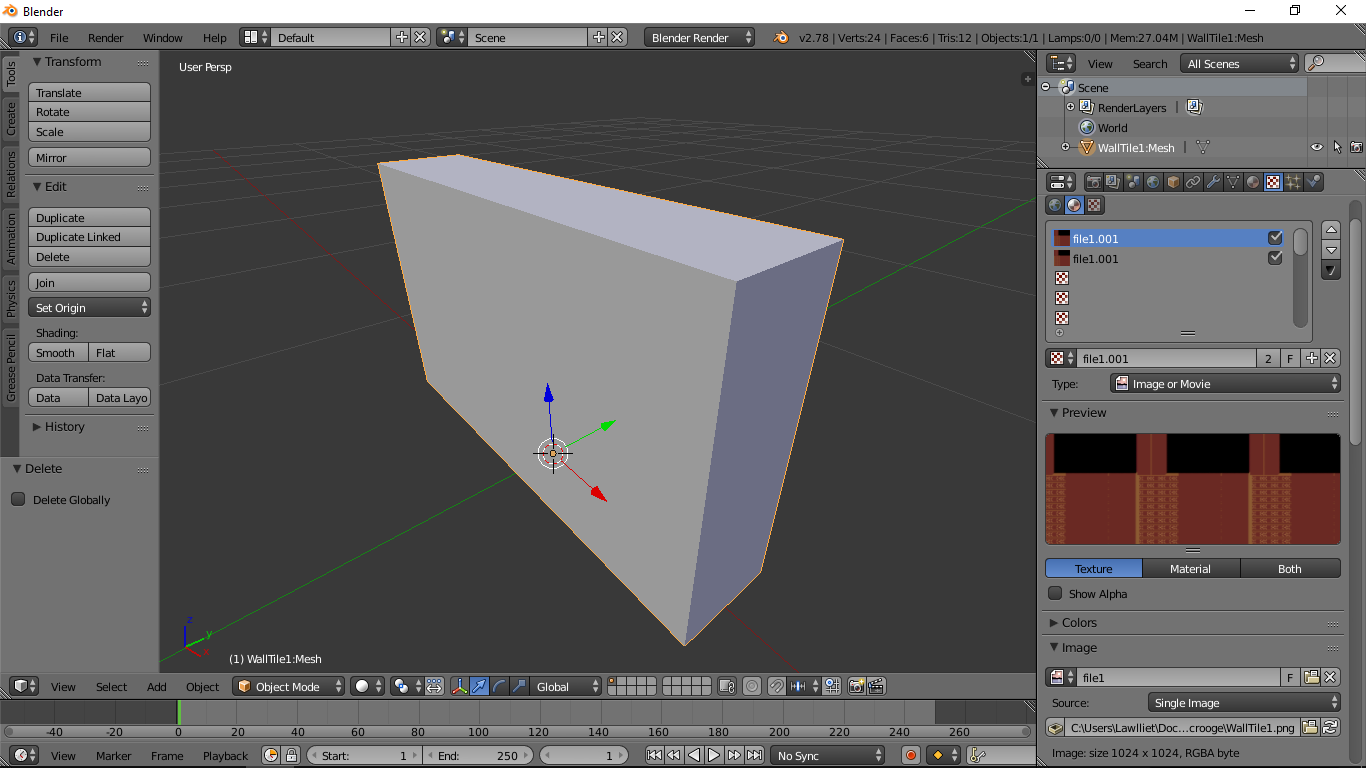Switch to the Create tab in the tool shelf
The image size is (1366, 768).
coord(11,118)
